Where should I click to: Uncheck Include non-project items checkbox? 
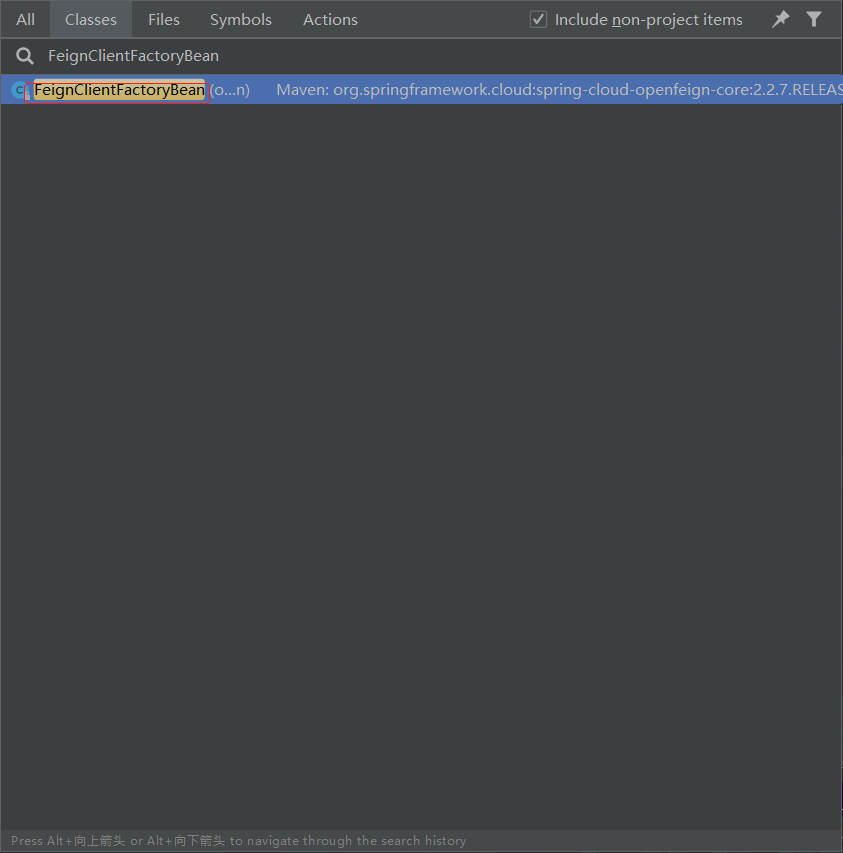click(538, 20)
